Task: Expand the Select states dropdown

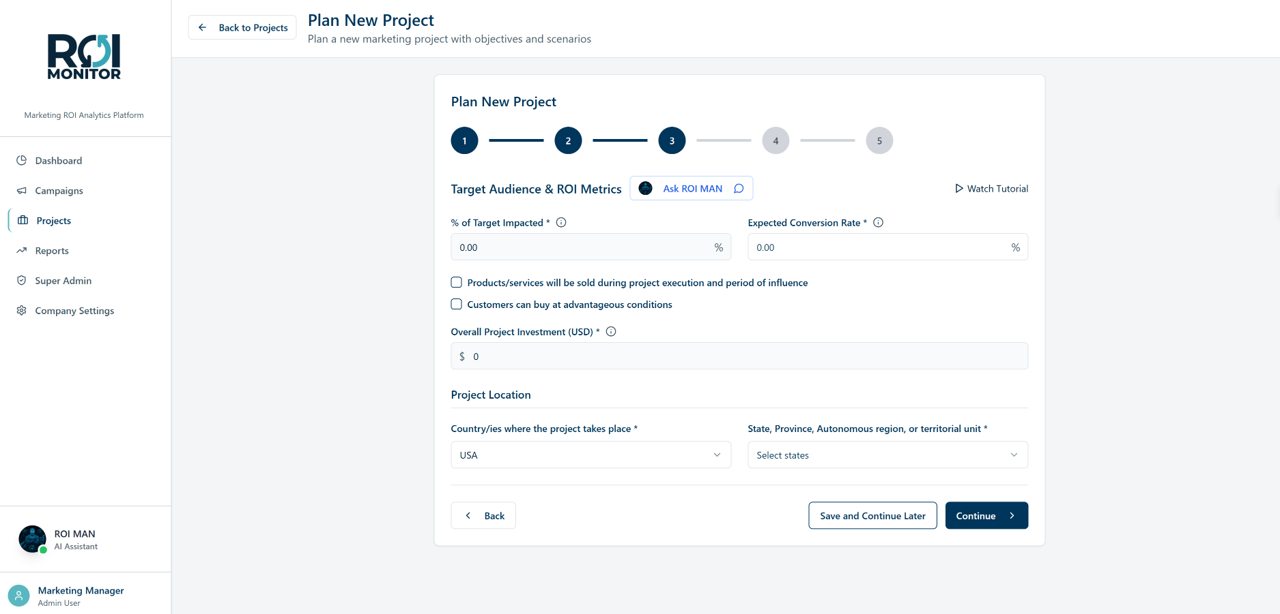Action: point(887,455)
